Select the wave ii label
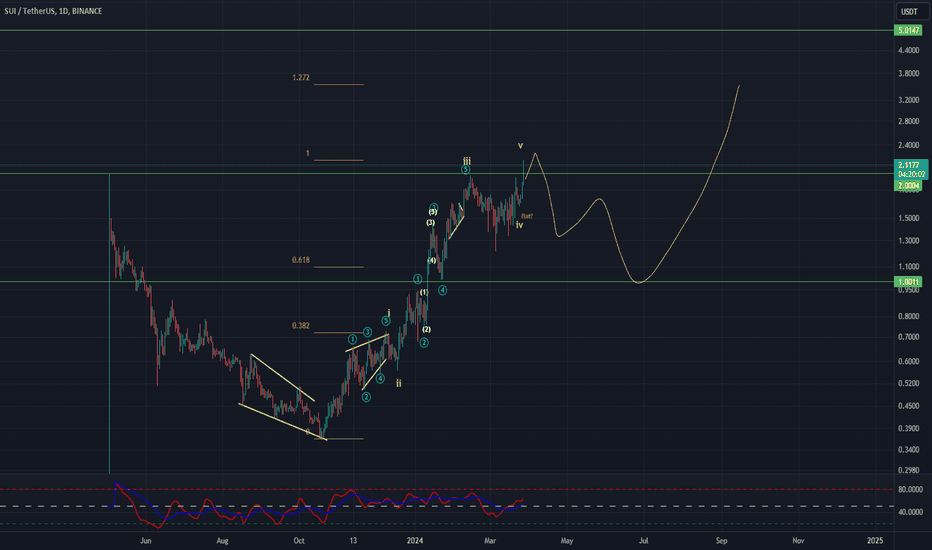Viewport: 932px width, 550px height. pos(399,384)
